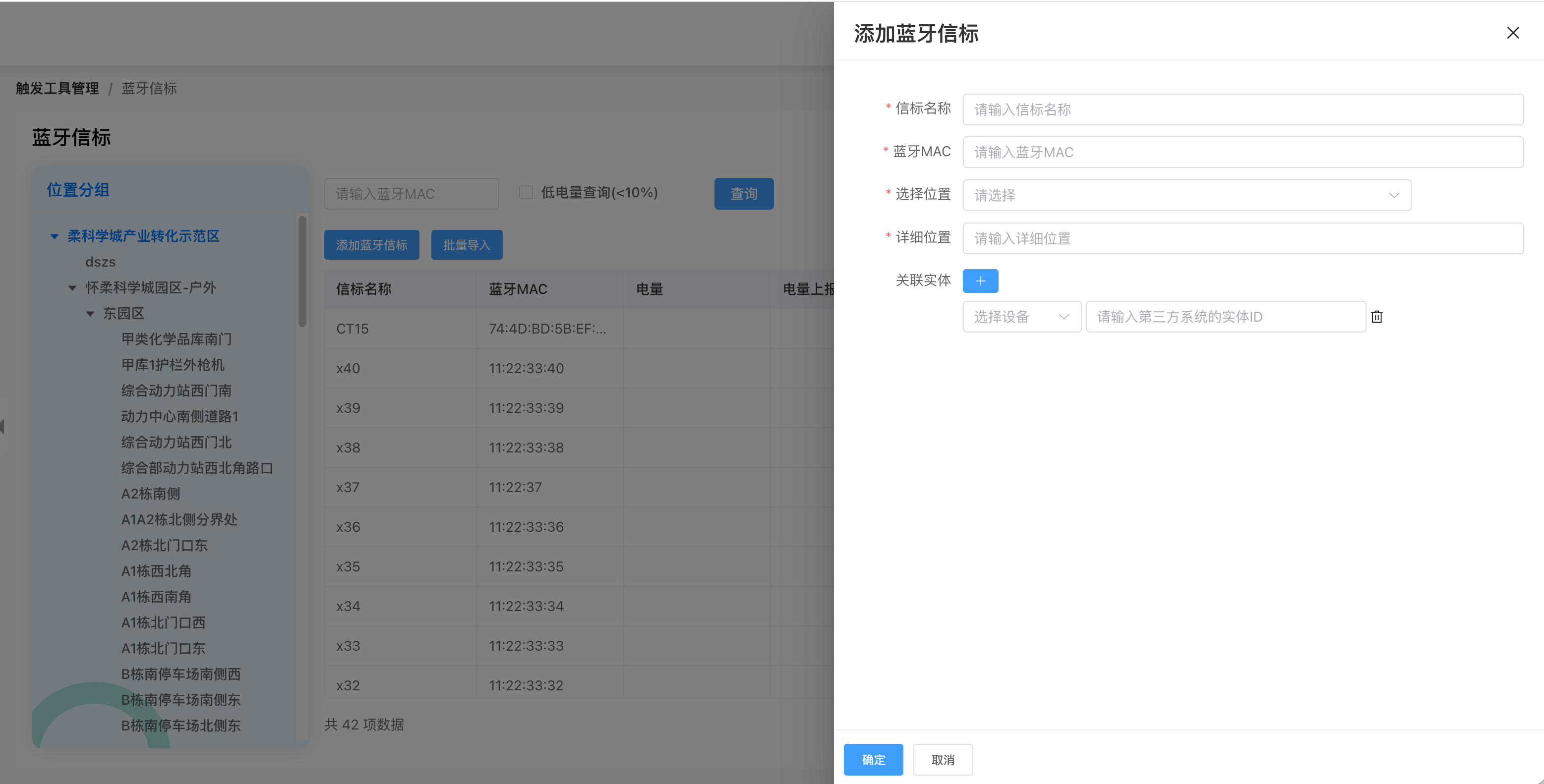Click the 取消 button
The image size is (1544, 784).
(942, 759)
